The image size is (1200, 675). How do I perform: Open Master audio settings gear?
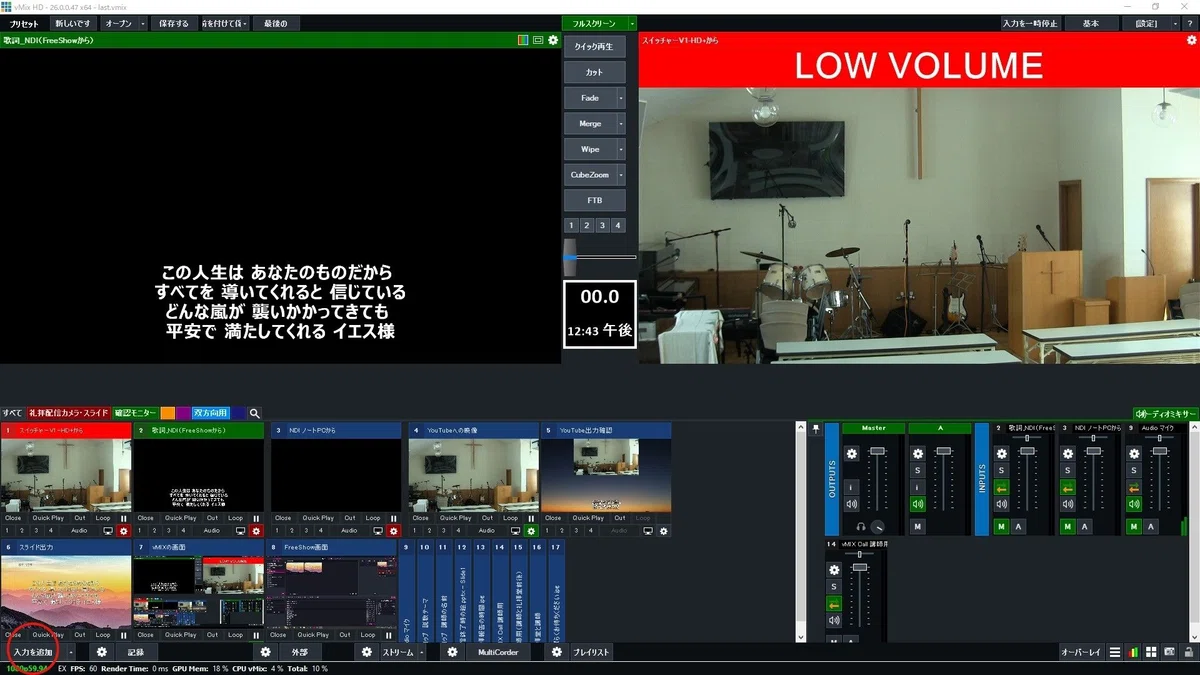click(852, 454)
